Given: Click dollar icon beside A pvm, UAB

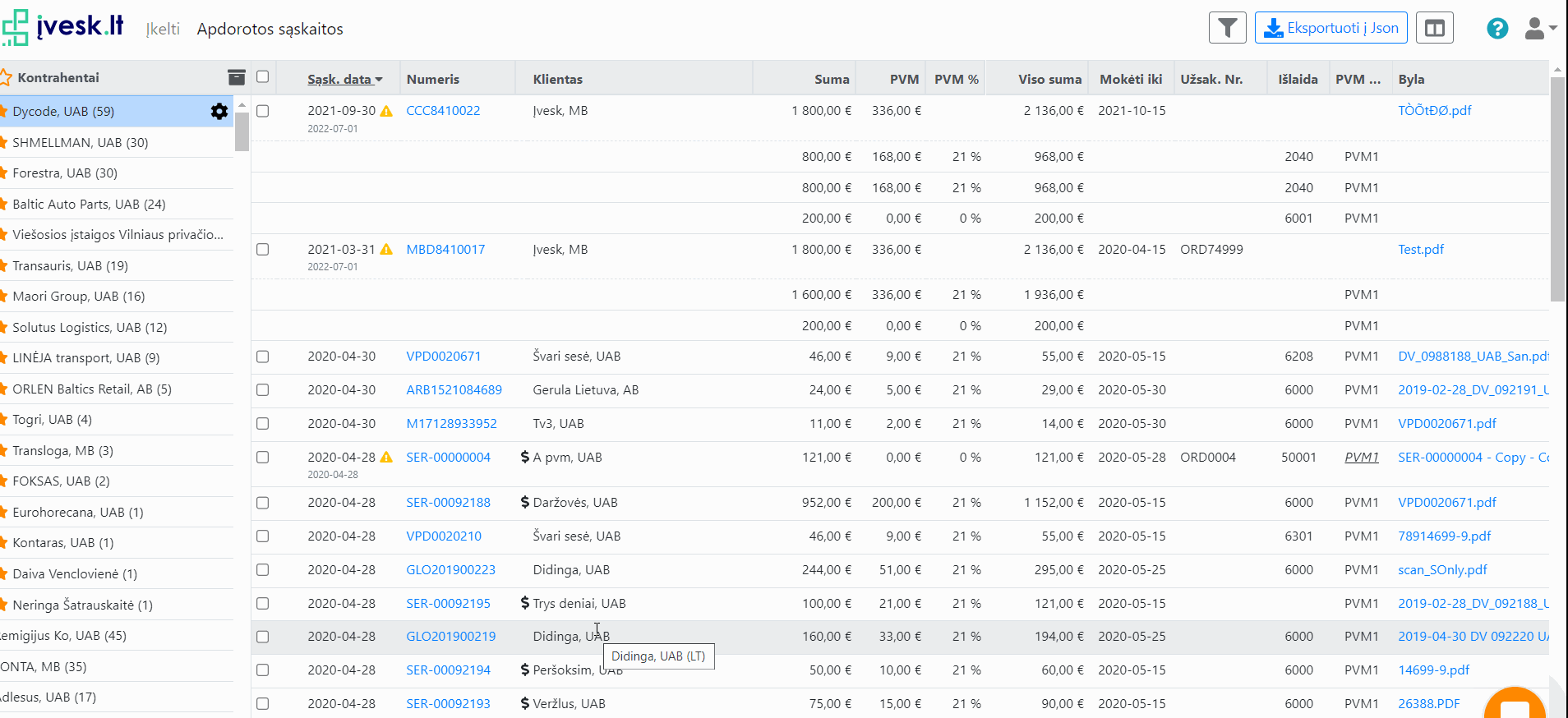Looking at the screenshot, I should pos(525,457).
